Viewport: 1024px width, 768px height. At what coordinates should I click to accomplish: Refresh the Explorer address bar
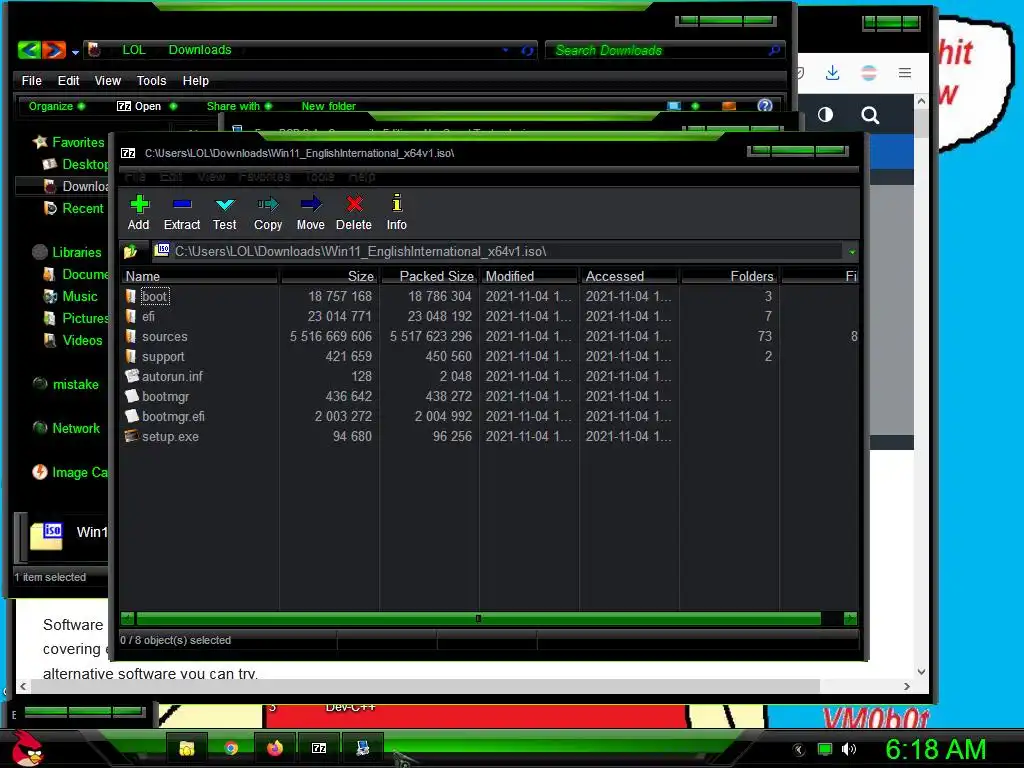527,50
